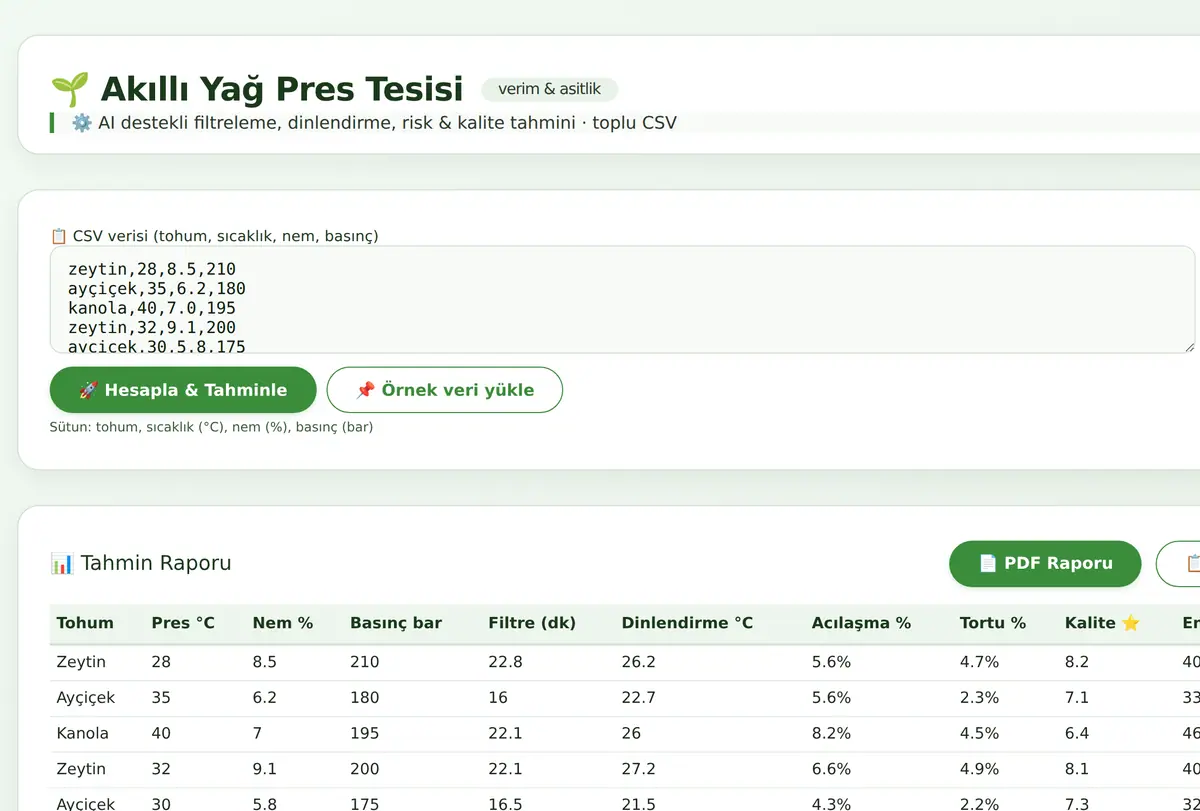
Task: Click the rocket icon on Hesapla button
Action: (x=88, y=390)
